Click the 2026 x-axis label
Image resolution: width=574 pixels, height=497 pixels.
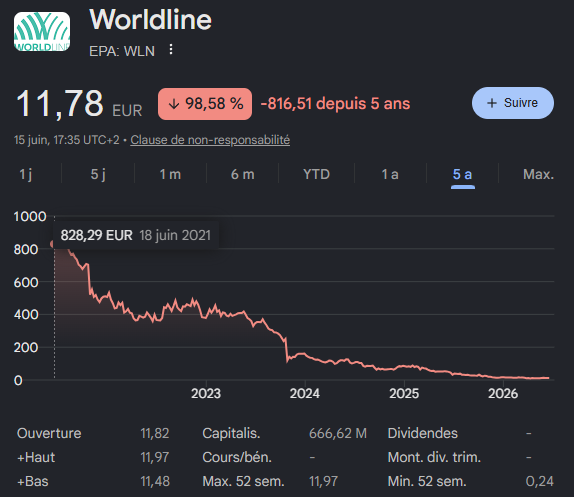click(503, 393)
